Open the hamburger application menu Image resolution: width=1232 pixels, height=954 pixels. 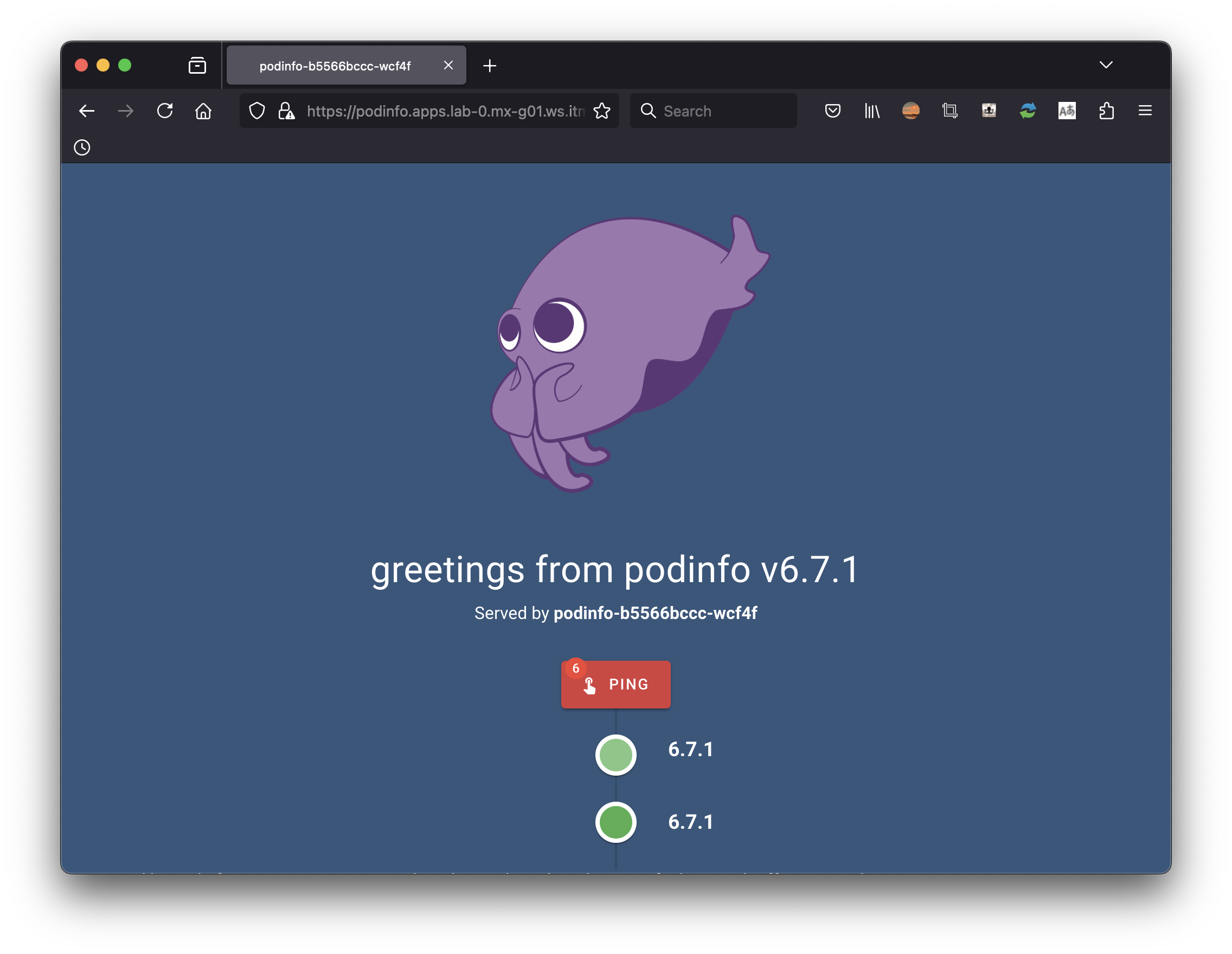1145,111
